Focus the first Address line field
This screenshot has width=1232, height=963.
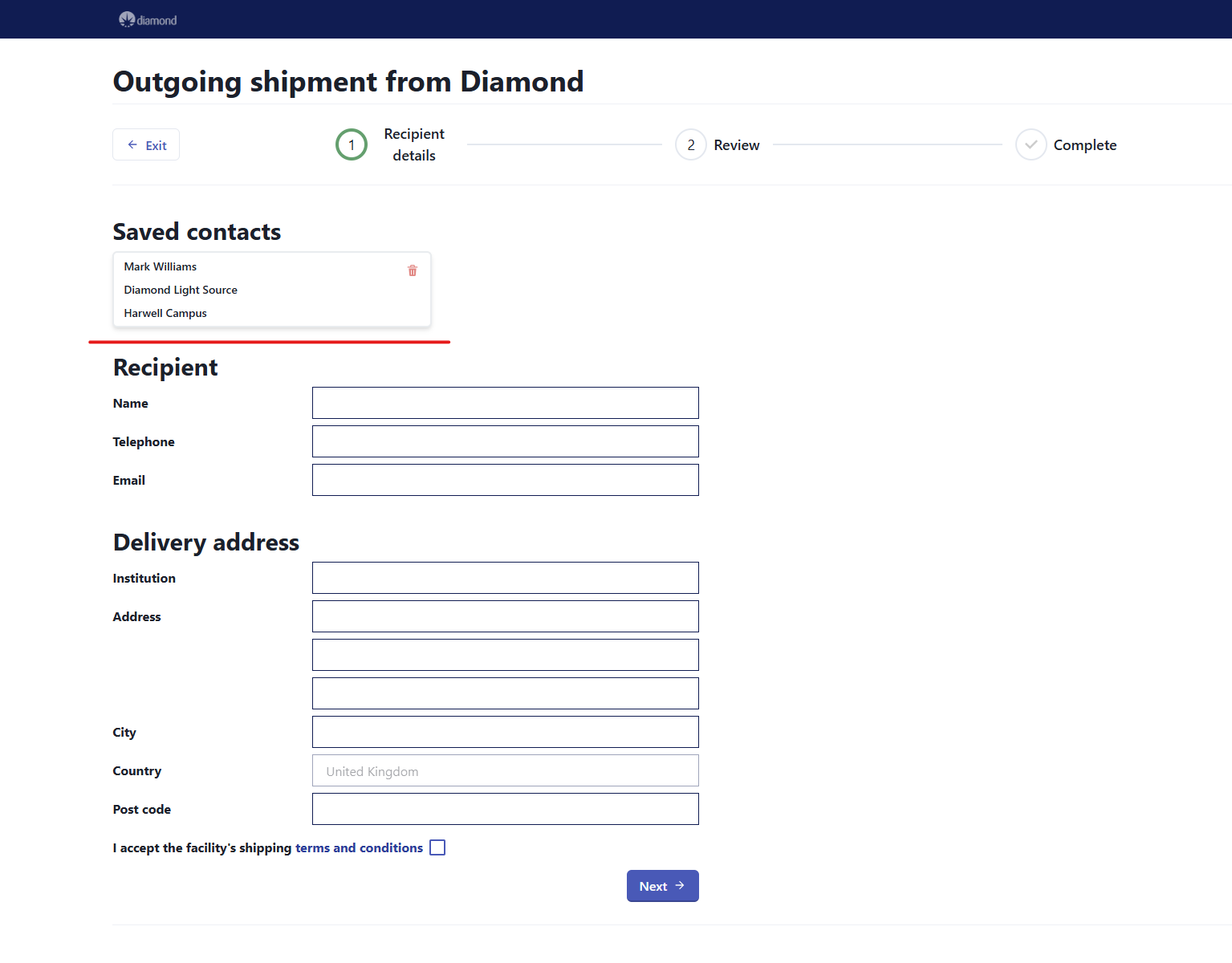[506, 616]
